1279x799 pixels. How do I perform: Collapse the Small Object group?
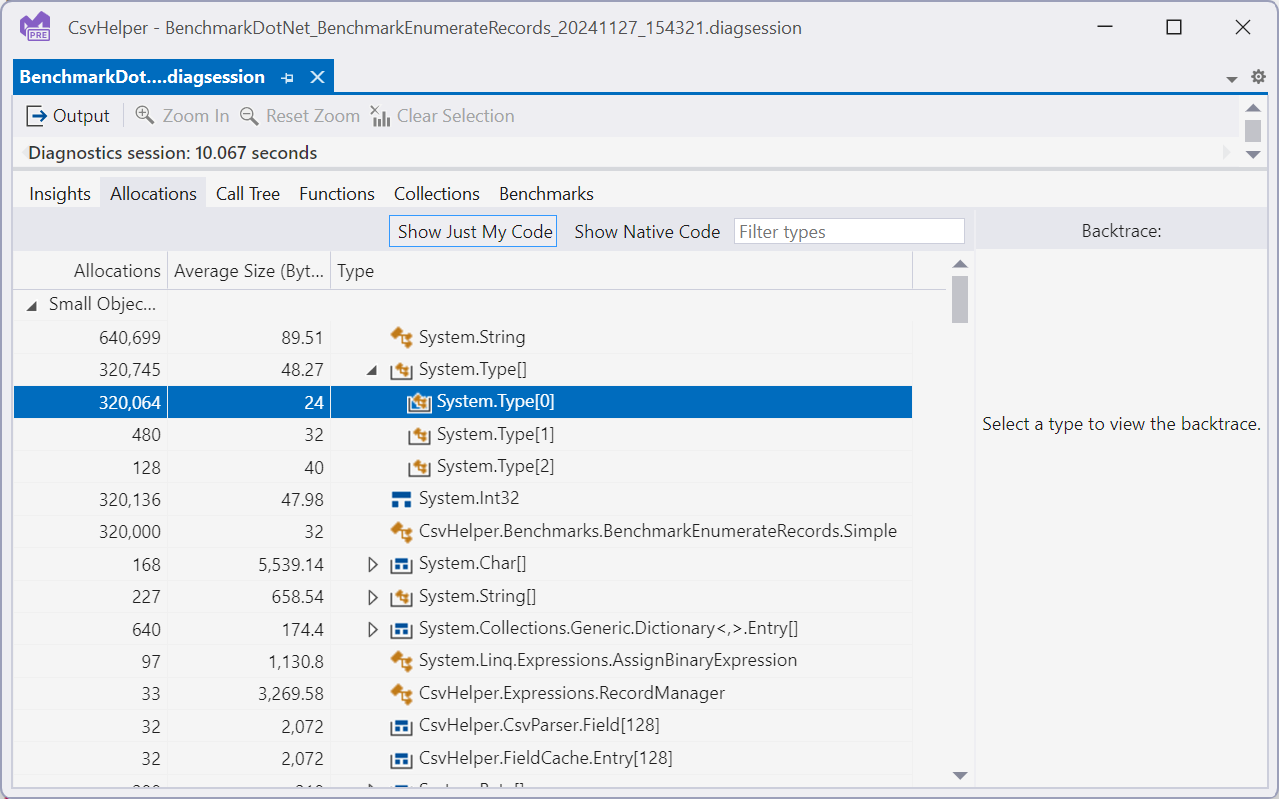click(x=32, y=305)
